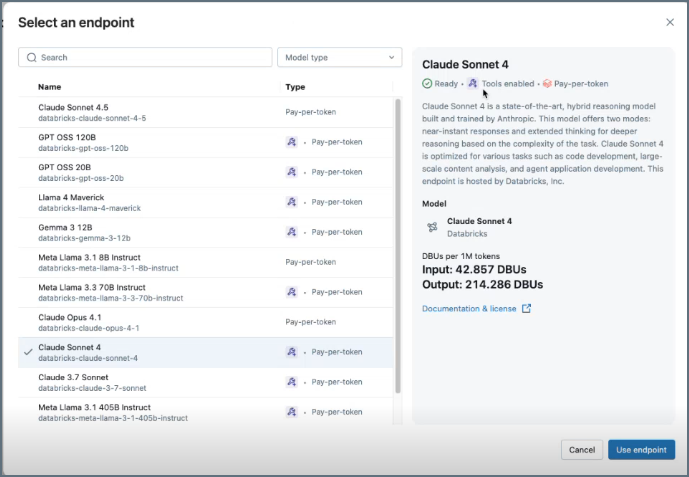Image resolution: width=689 pixels, height=477 pixels.
Task: Click the red Pay-per-token icon in details panel
Action: 547,83
